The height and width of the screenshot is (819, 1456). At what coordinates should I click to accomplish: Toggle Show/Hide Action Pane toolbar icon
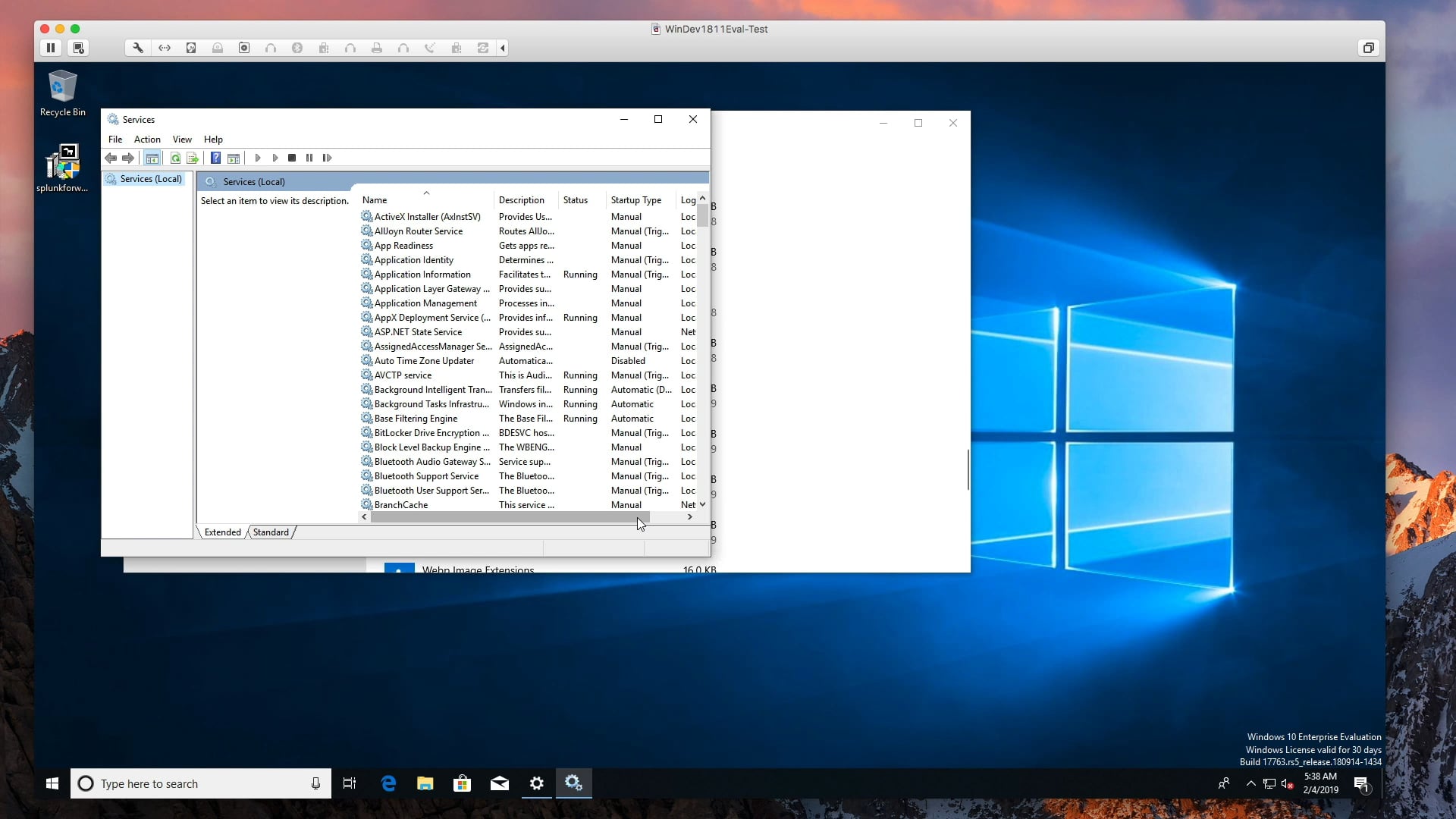(234, 158)
